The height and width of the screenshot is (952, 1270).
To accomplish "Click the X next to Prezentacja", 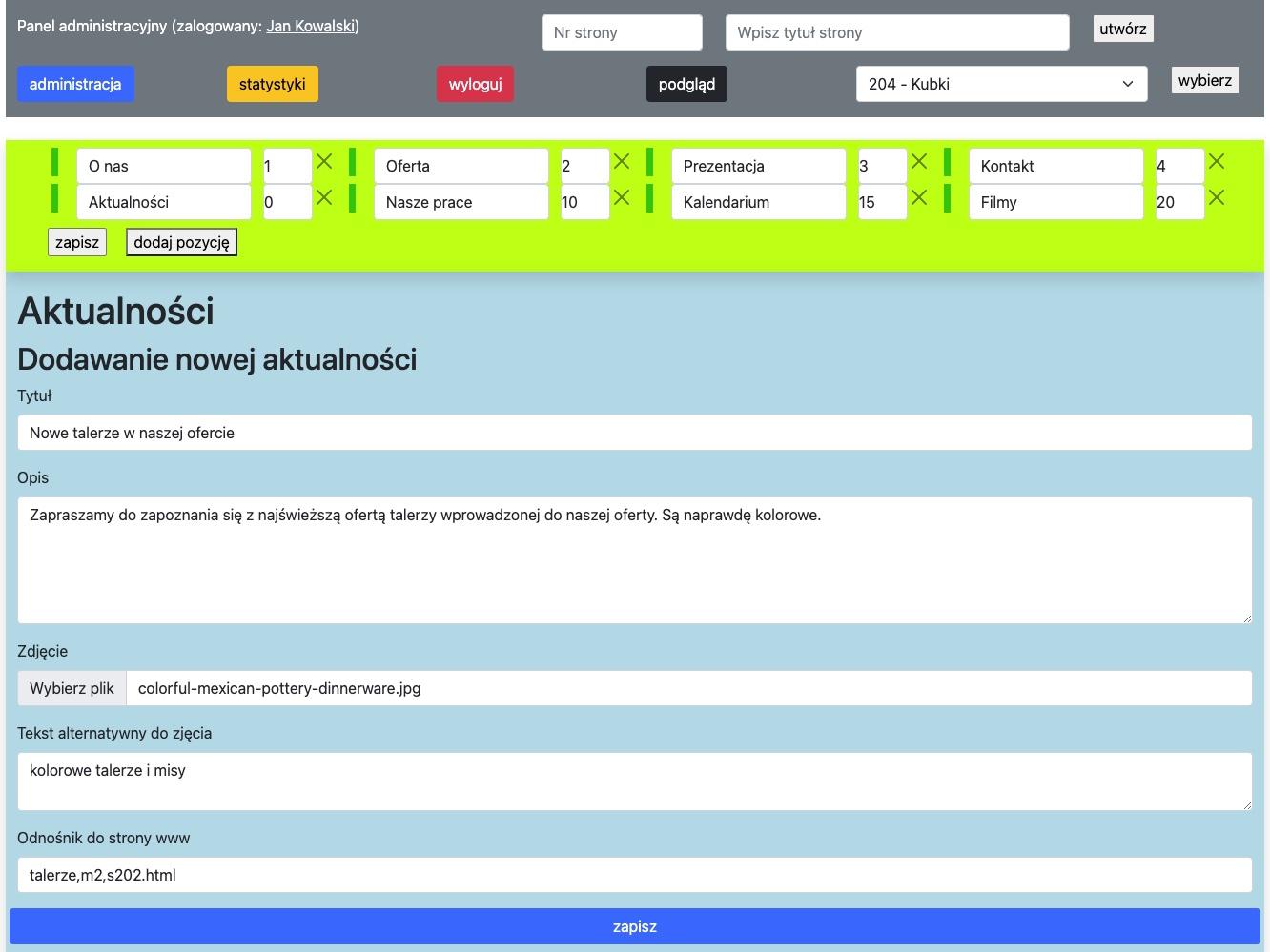I will click(919, 162).
